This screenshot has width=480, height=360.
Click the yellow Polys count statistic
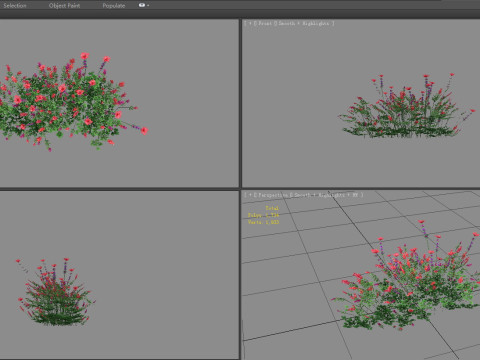click(263, 215)
